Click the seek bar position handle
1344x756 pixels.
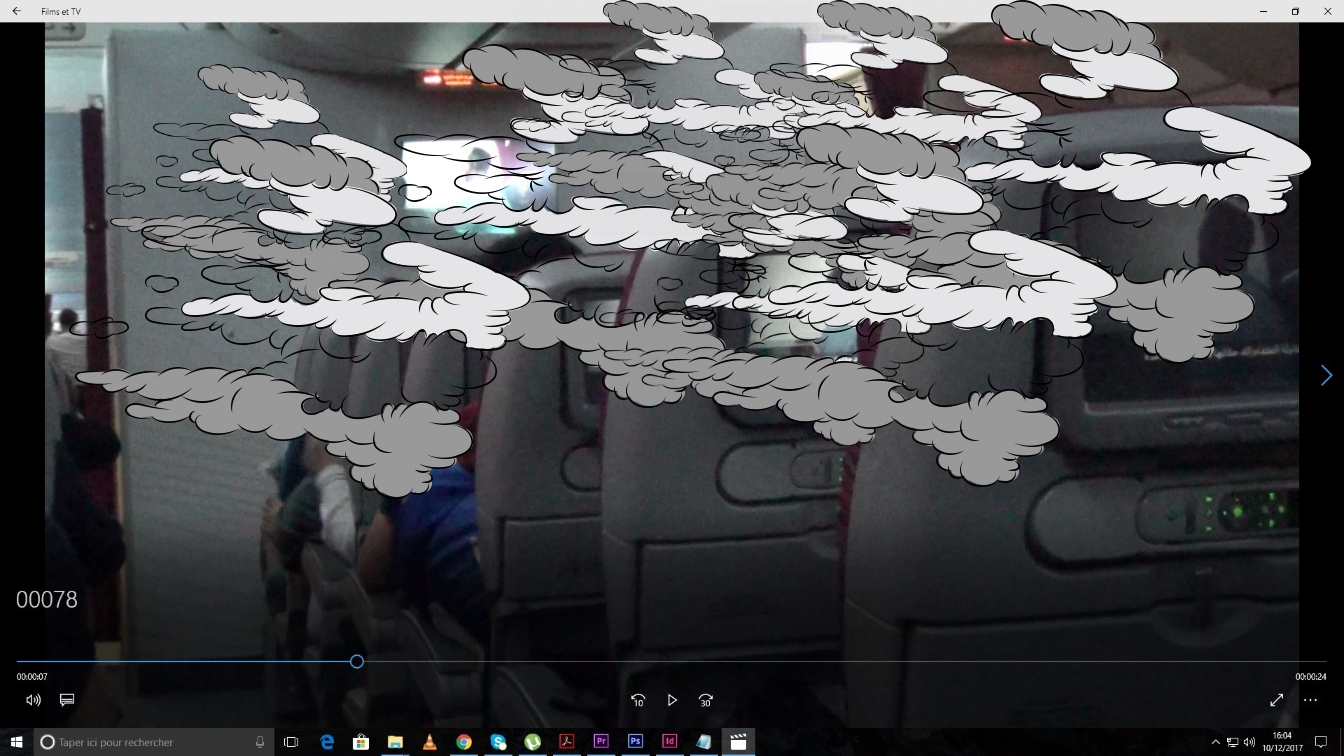(356, 661)
